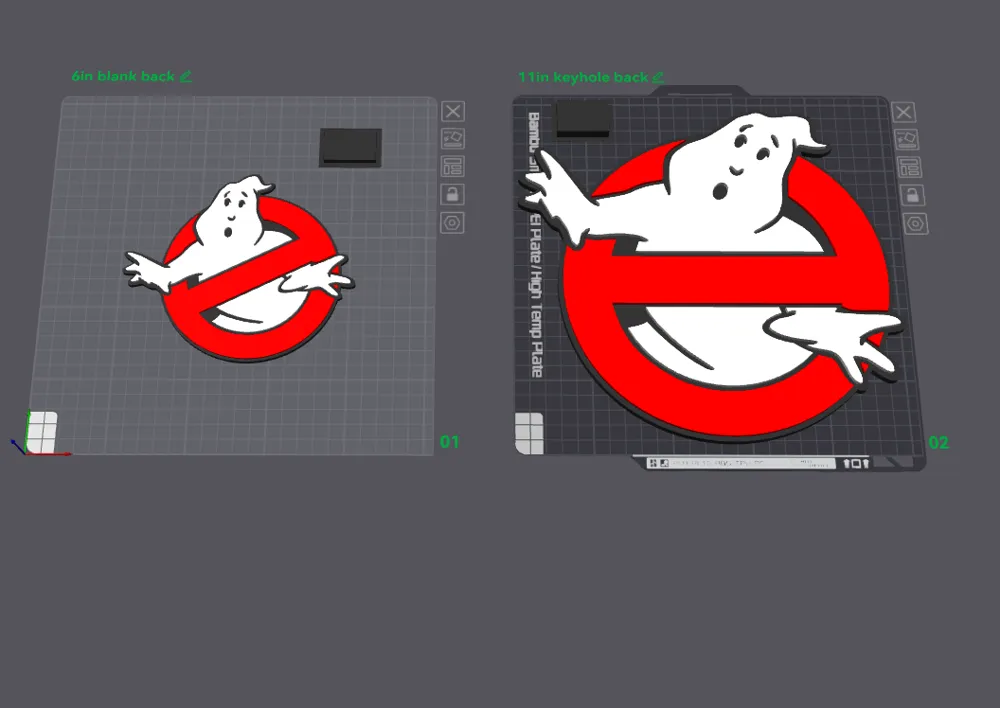1000x708 pixels.
Task: Select the black block object on plate 02
Action: 583,118
